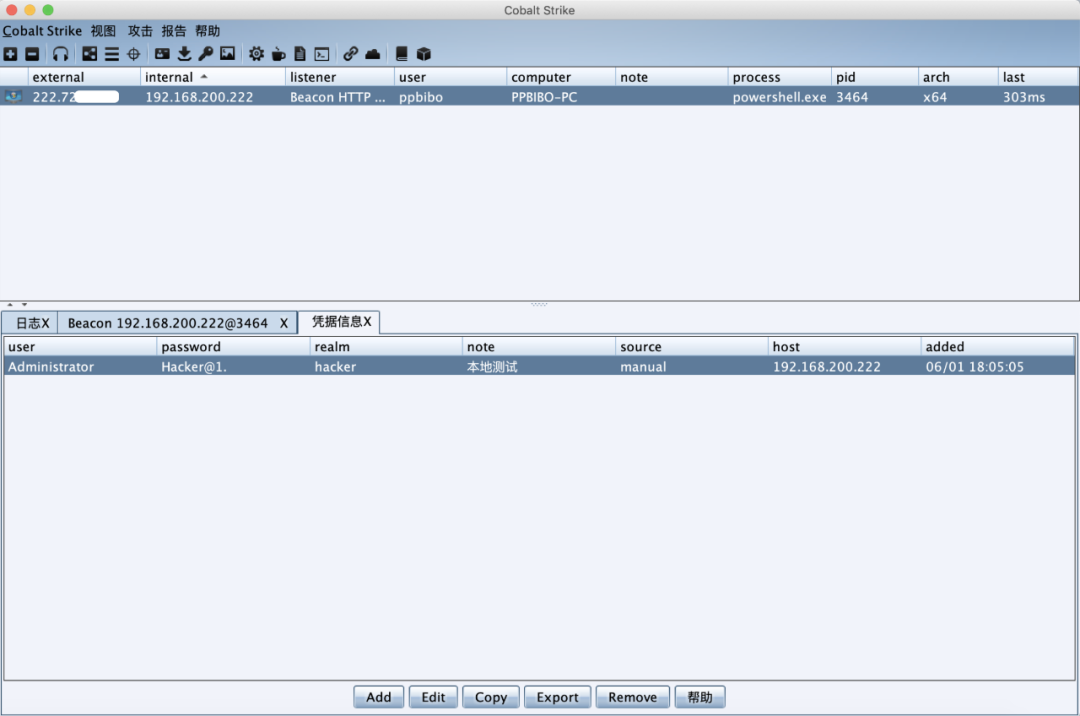Switch to the Beacon 192.168.200.222@3464 tab
Viewport: 1080px width, 716px height.
(x=167, y=323)
